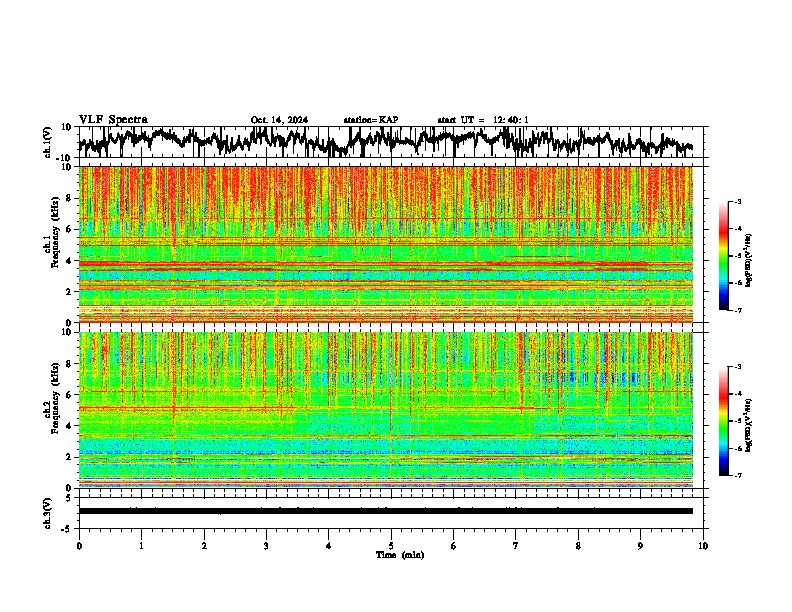The image size is (792, 612).
Task: Click the "4" kHz tick of ch.1 spectrogram
Action: click(x=69, y=261)
